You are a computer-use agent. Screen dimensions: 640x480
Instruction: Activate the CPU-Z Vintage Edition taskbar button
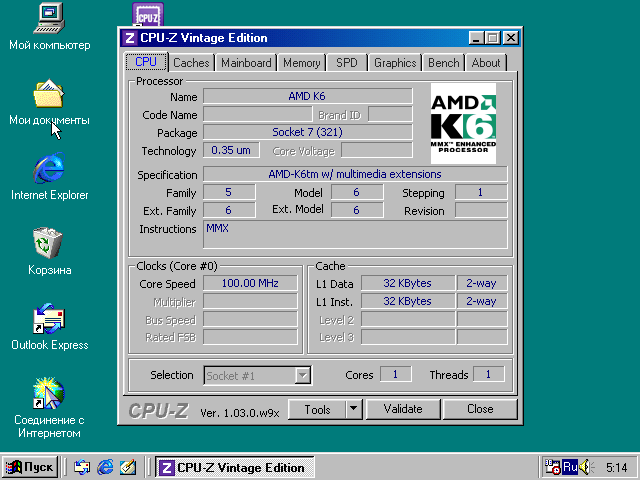pos(234,467)
